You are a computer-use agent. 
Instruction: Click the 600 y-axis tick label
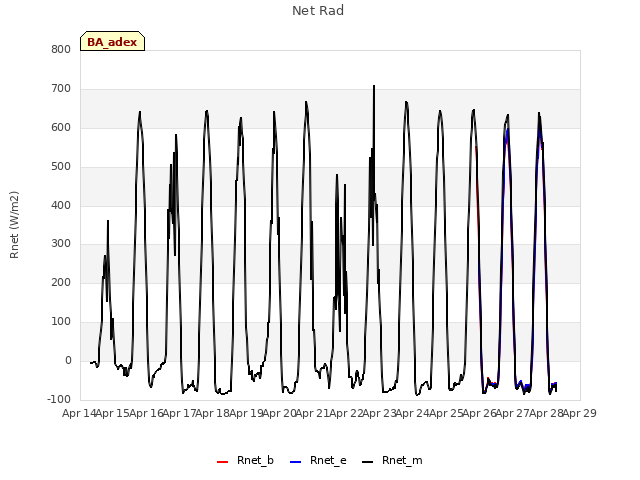61,127
